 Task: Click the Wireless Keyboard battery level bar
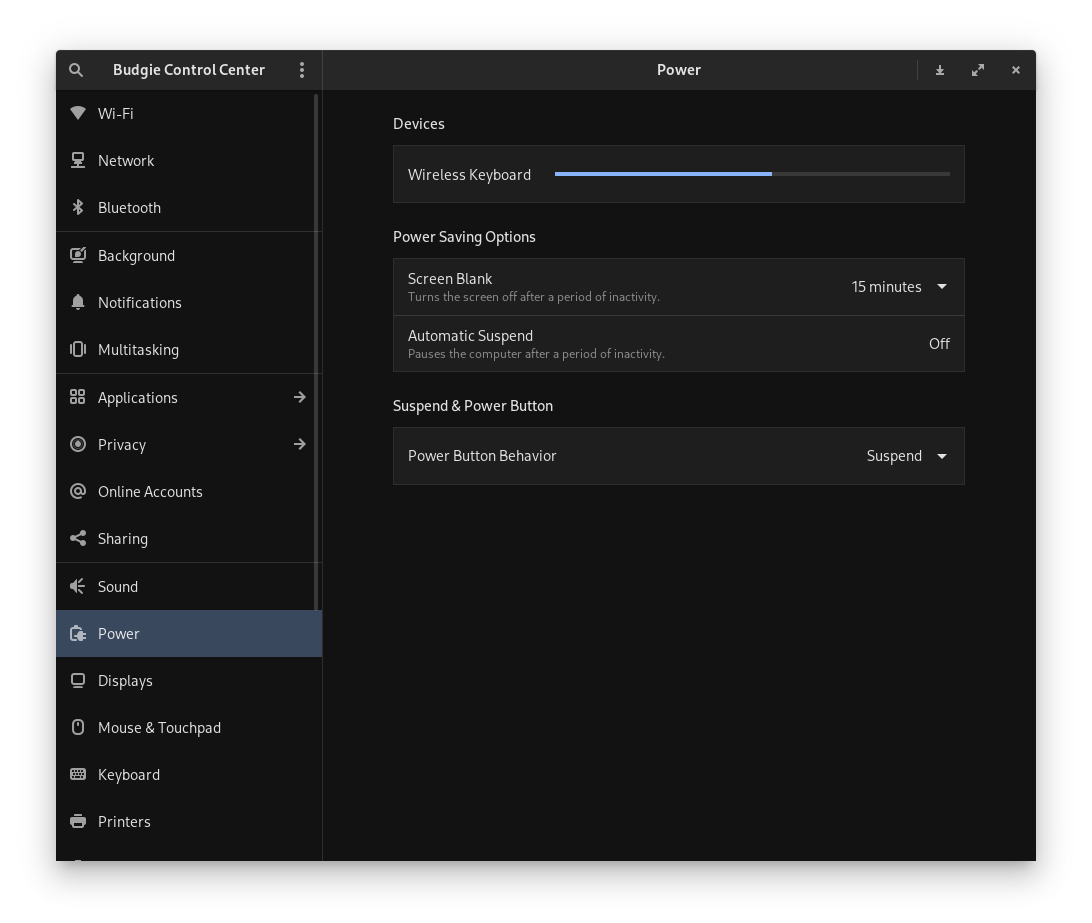tap(754, 173)
